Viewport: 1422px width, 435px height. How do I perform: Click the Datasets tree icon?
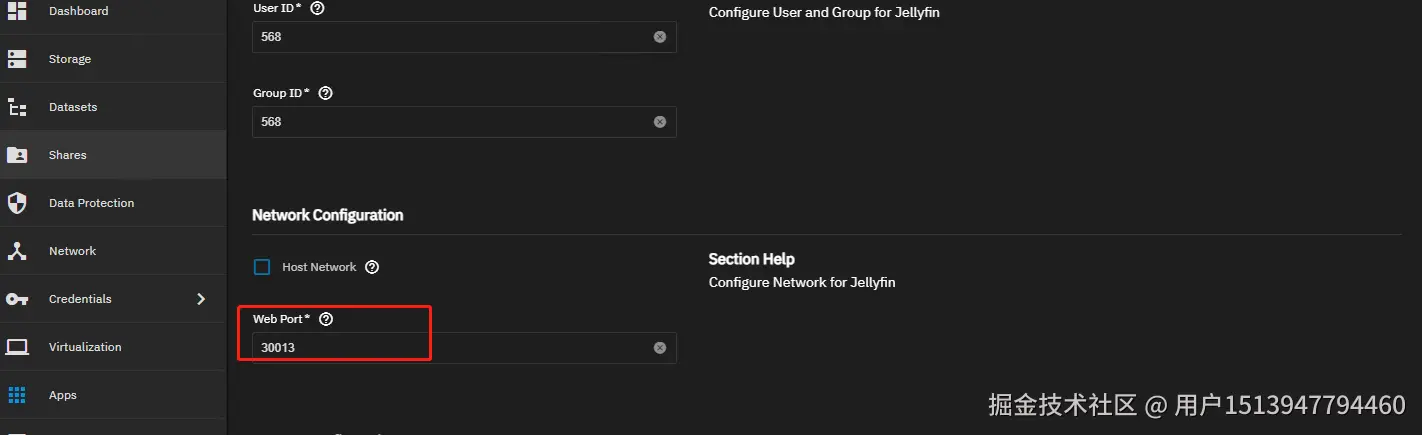point(17,107)
